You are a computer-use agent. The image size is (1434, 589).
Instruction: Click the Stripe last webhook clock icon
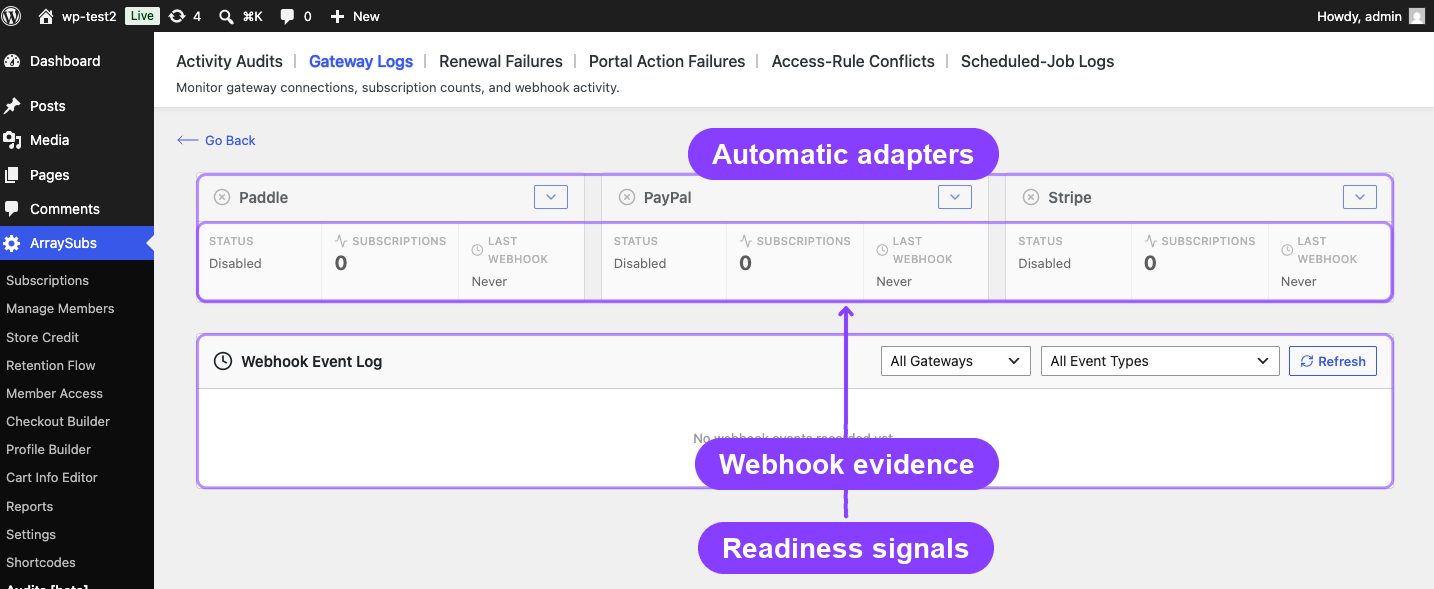click(1286, 250)
